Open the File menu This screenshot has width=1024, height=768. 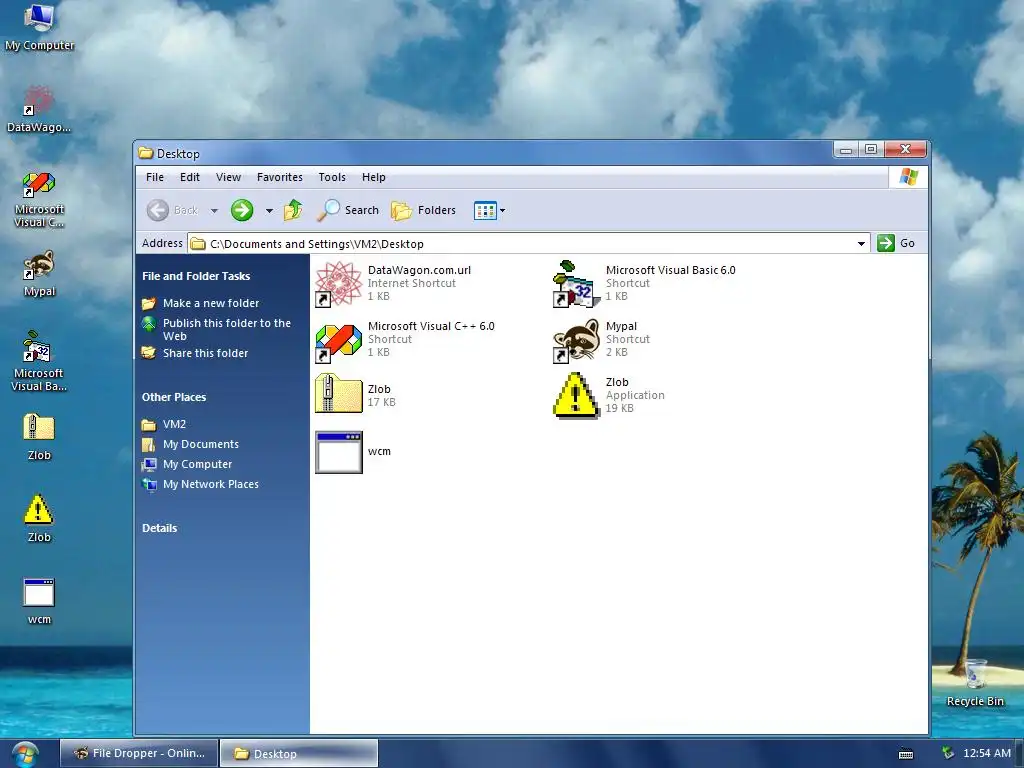(x=155, y=177)
